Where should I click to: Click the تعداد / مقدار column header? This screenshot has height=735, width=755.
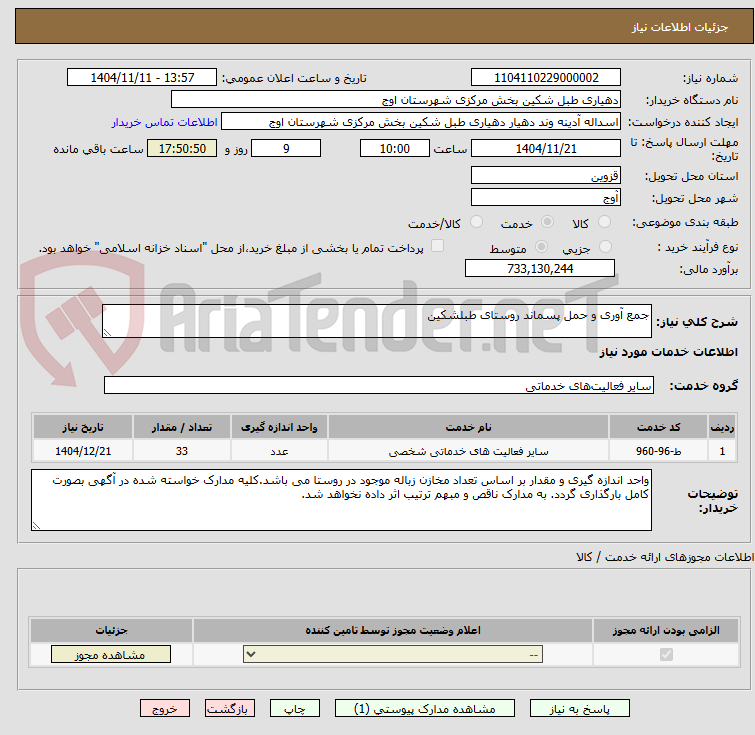coord(182,427)
